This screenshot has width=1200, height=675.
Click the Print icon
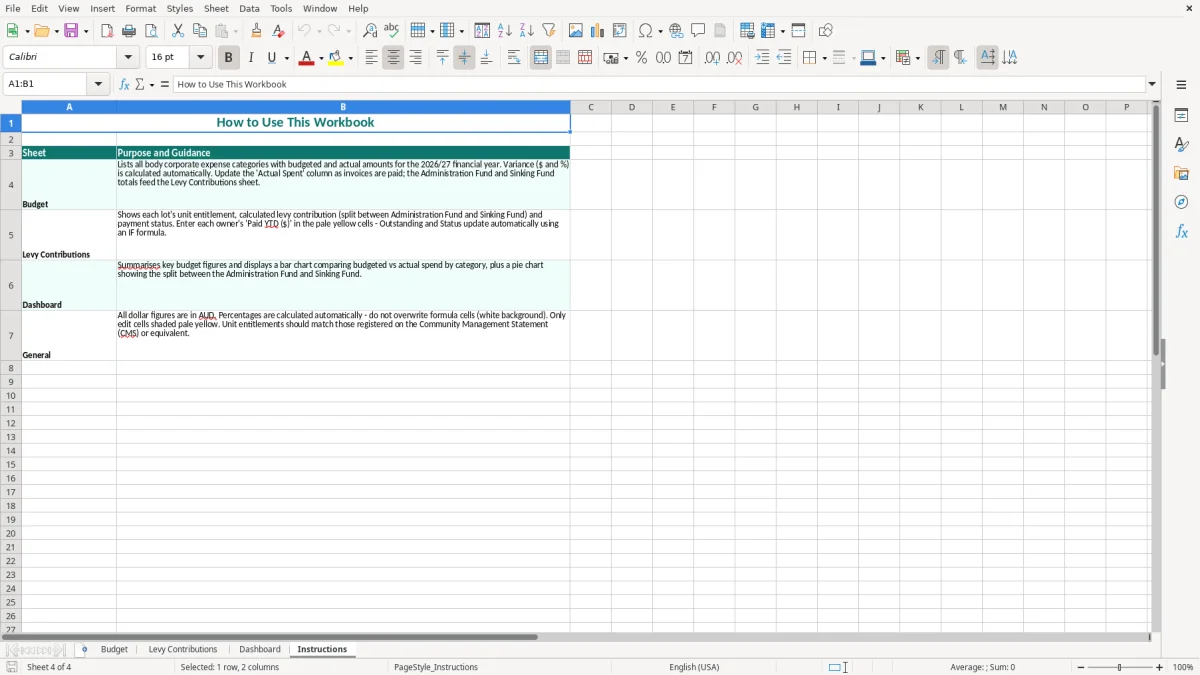tap(129, 31)
